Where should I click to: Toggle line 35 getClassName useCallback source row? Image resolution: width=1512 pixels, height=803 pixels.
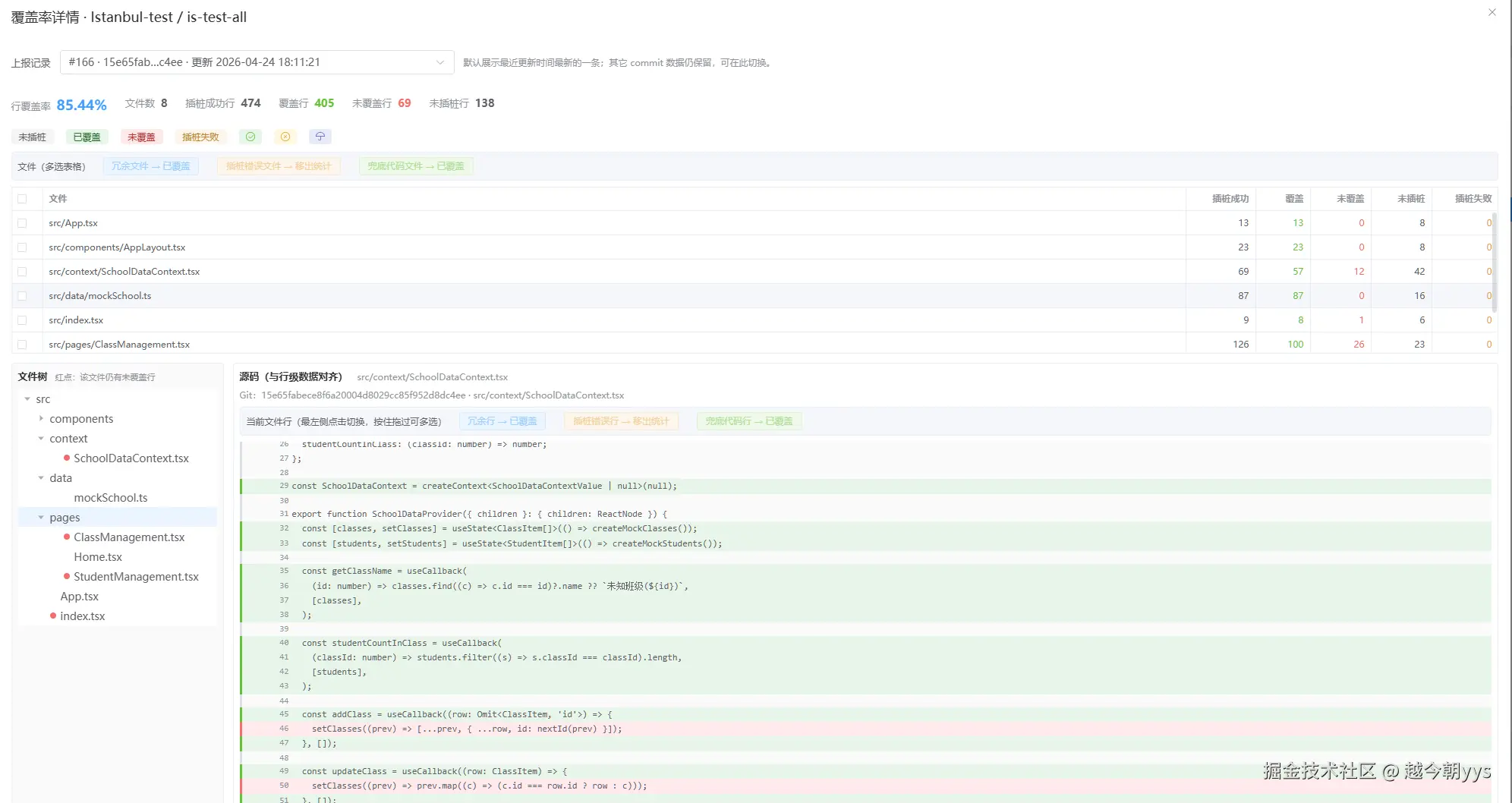tap(865, 571)
